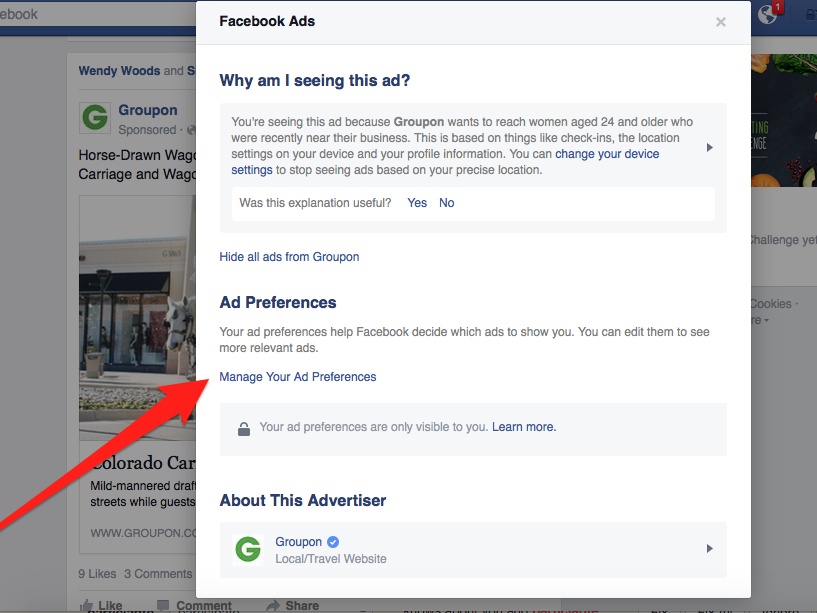The height and width of the screenshot is (613, 817).
Task: Answer No to the explanation useful question
Action: 446,203
